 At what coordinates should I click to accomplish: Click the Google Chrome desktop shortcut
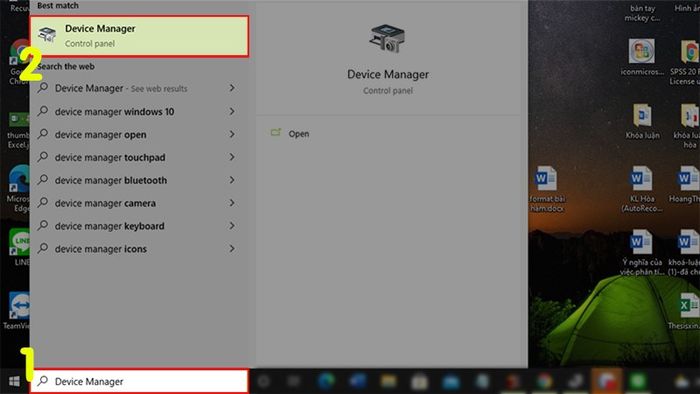point(20,62)
